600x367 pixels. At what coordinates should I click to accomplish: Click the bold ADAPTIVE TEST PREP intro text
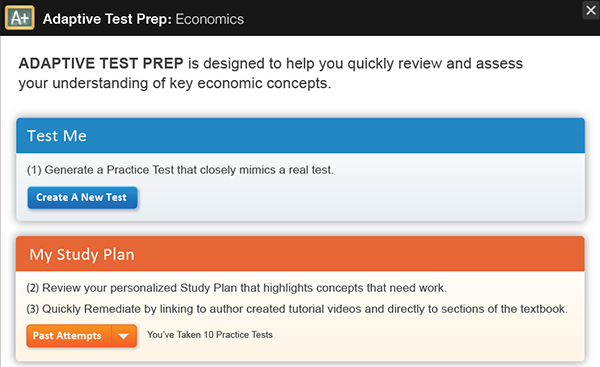pos(101,64)
